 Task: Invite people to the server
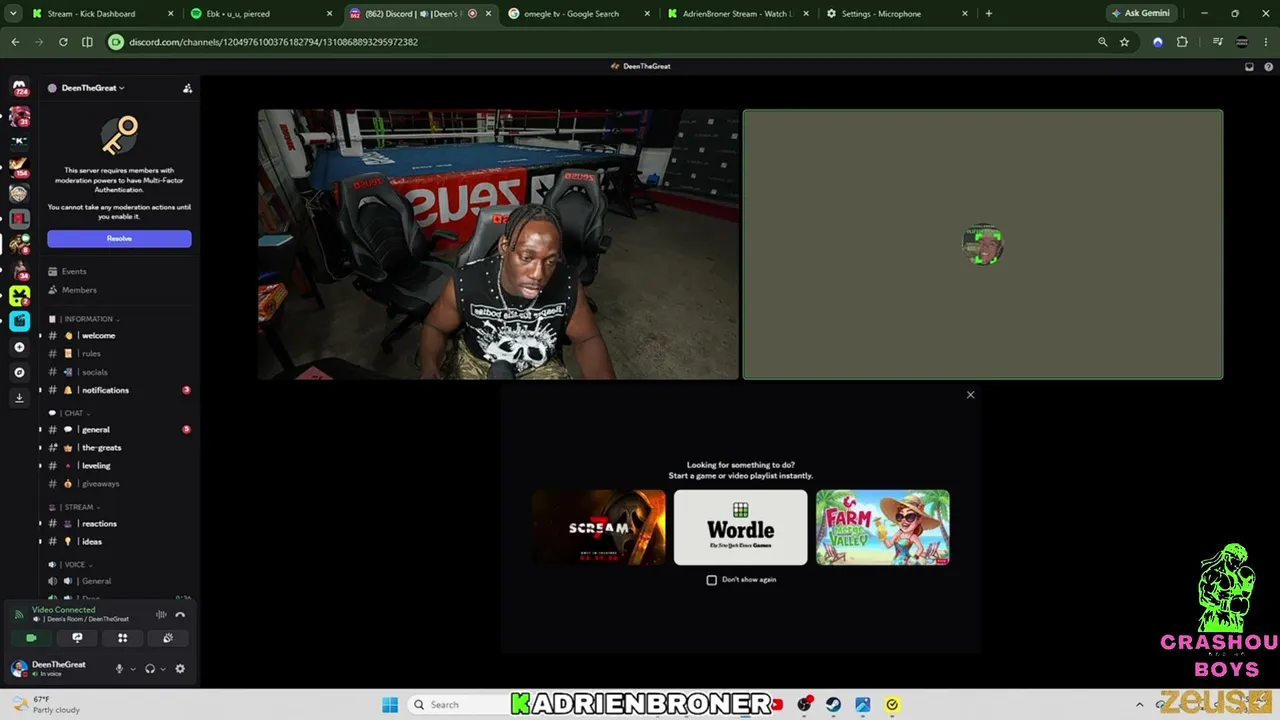coord(187,88)
